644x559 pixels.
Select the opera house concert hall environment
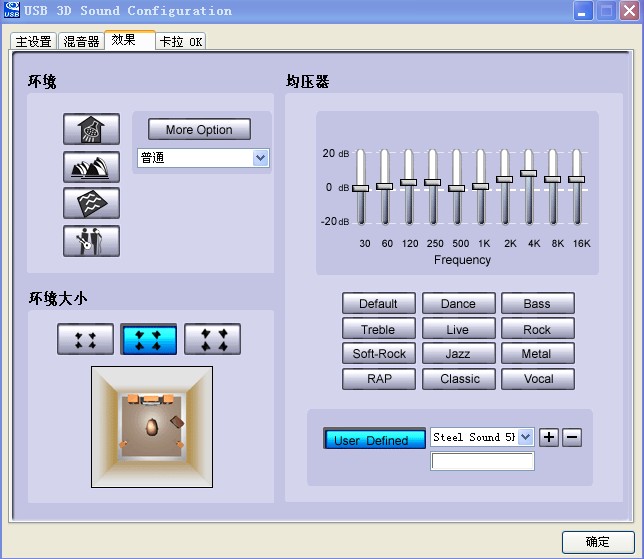(92, 167)
